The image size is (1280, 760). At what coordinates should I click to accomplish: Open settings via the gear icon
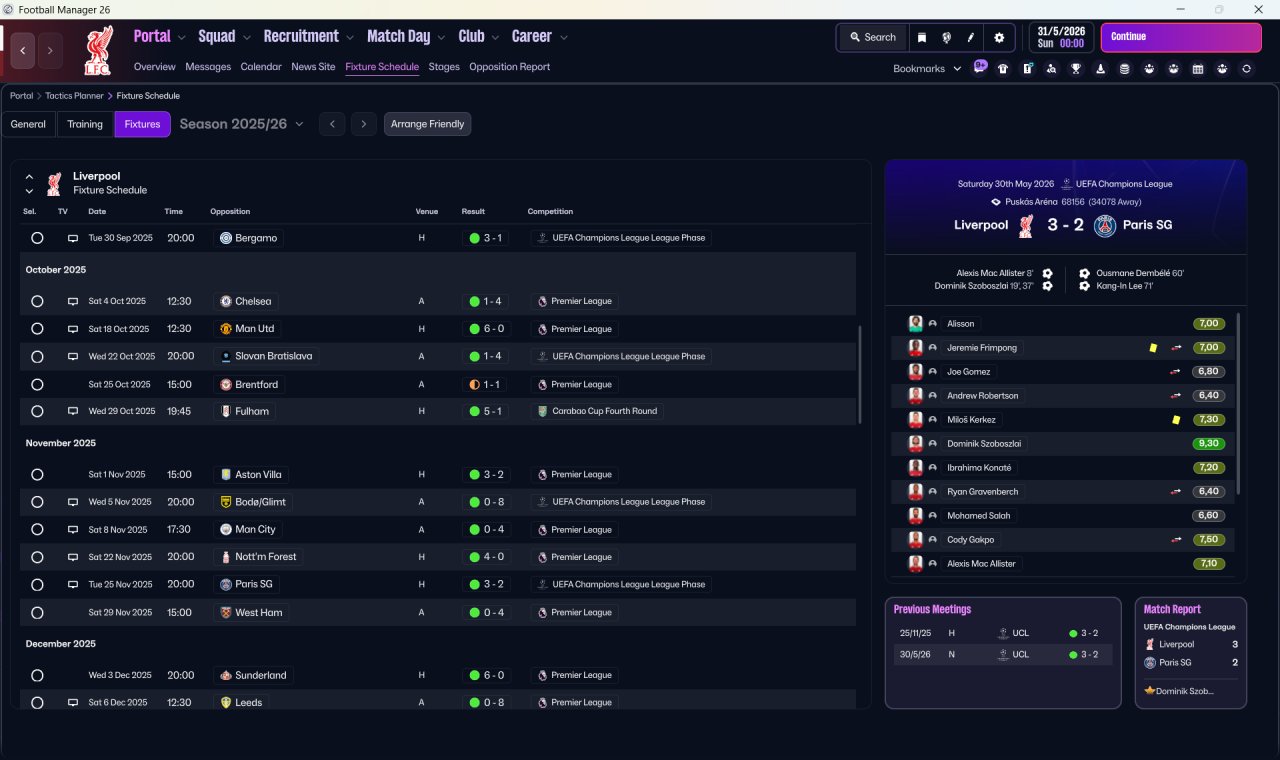[x=998, y=38]
